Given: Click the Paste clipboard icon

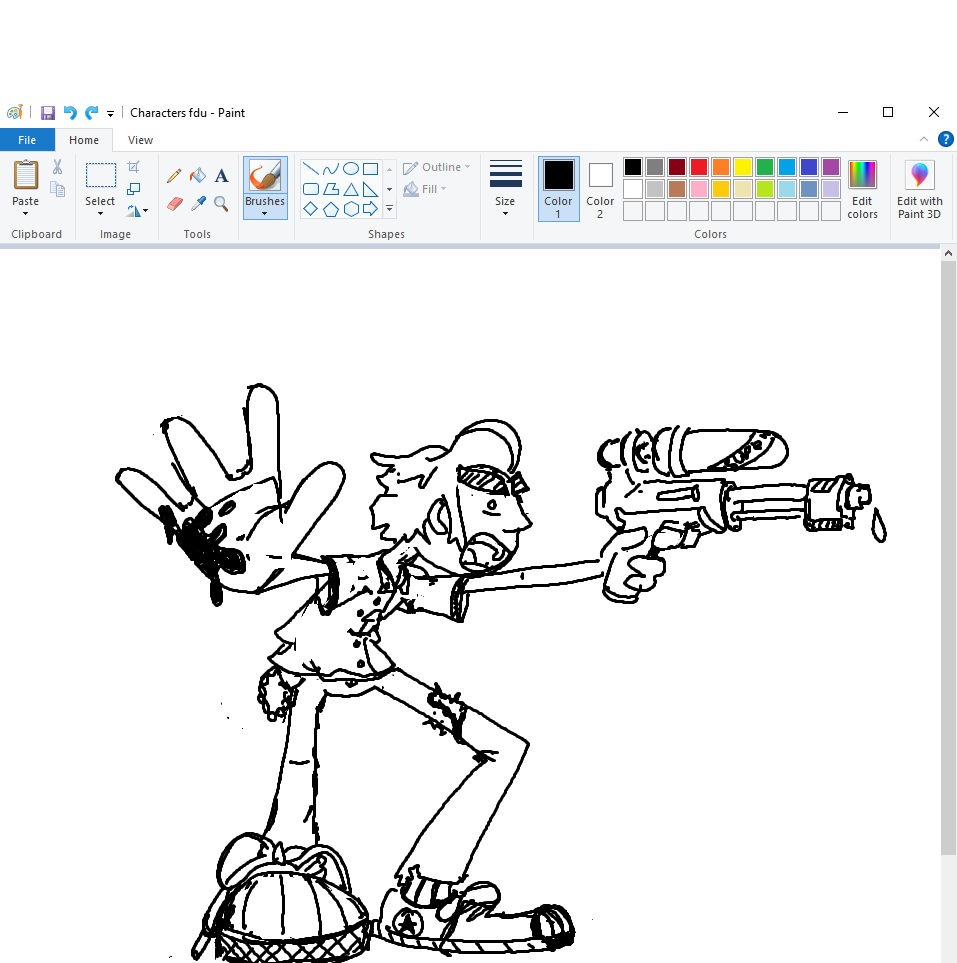Looking at the screenshot, I should click(26, 176).
